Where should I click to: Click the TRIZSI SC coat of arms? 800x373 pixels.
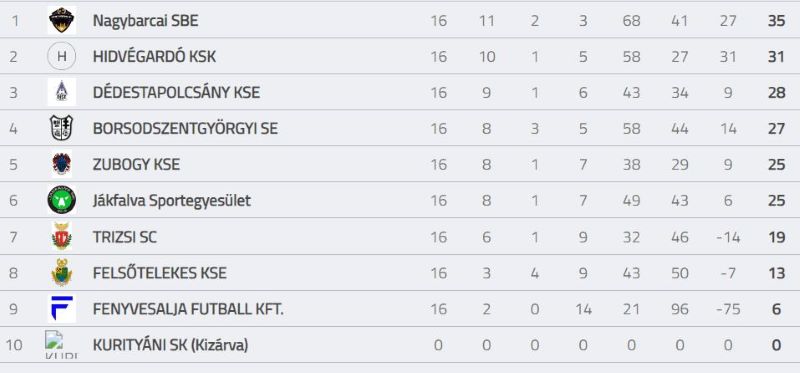coord(62,236)
